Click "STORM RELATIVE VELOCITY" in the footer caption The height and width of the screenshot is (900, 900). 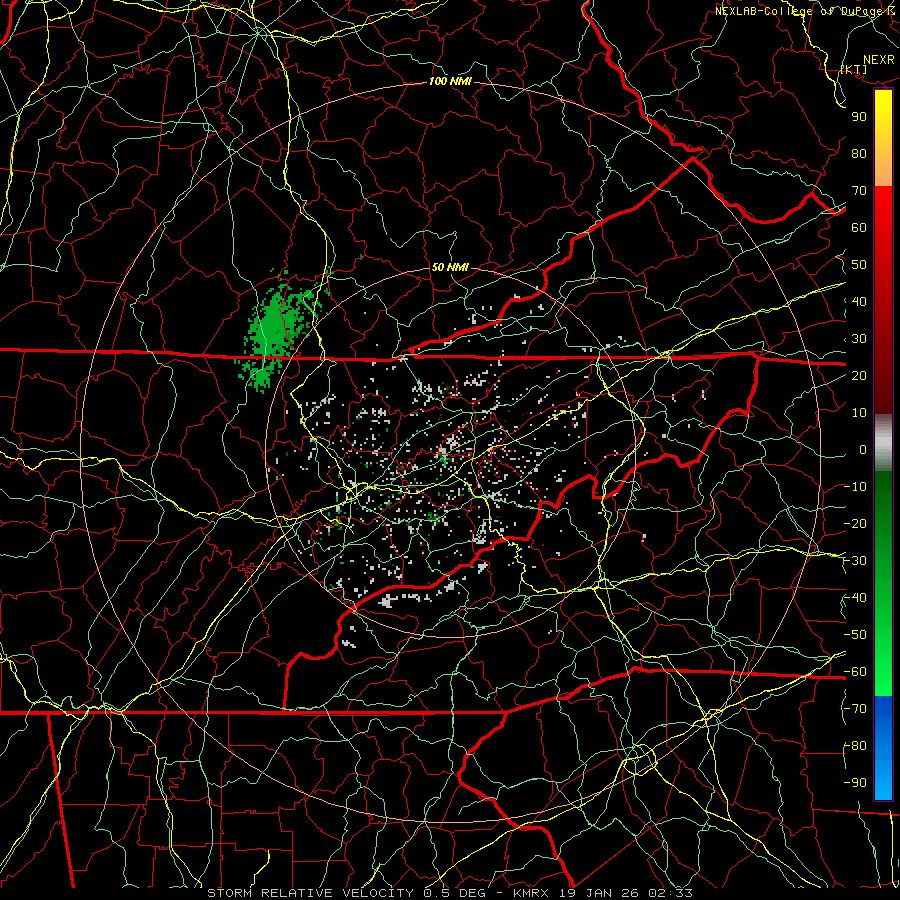tap(311, 893)
